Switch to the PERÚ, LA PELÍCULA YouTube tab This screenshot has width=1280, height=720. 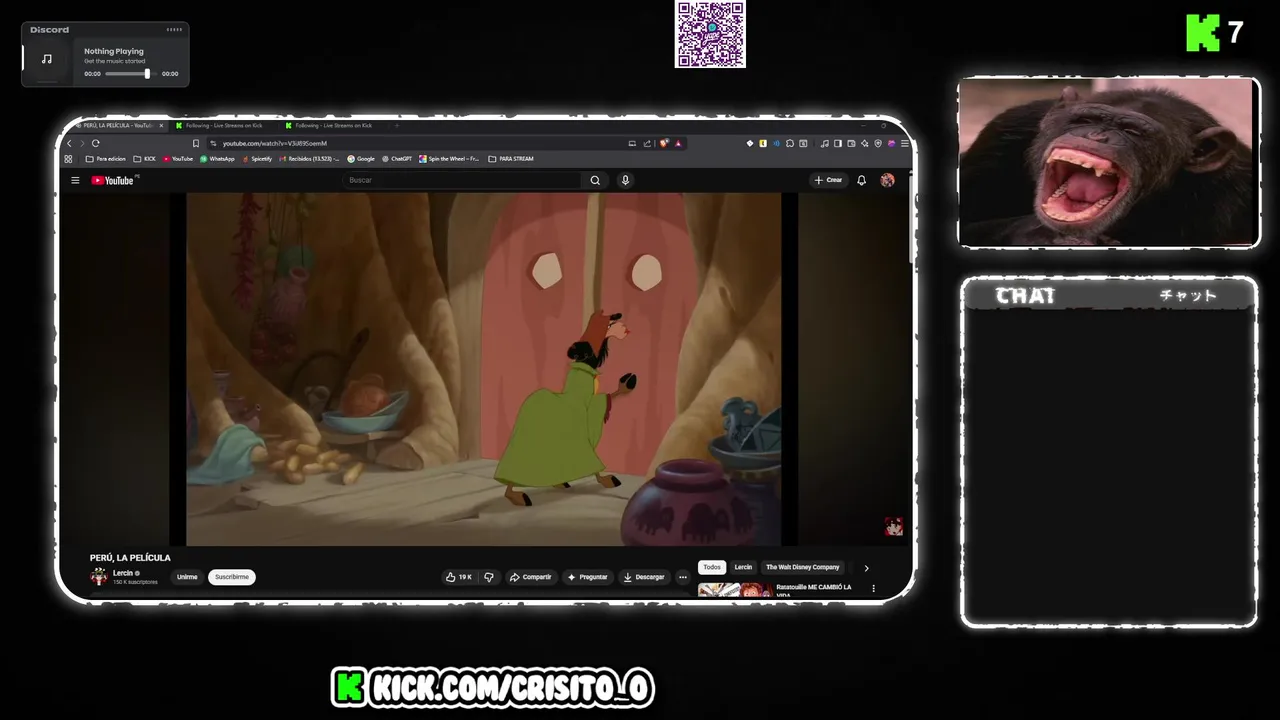coord(117,126)
